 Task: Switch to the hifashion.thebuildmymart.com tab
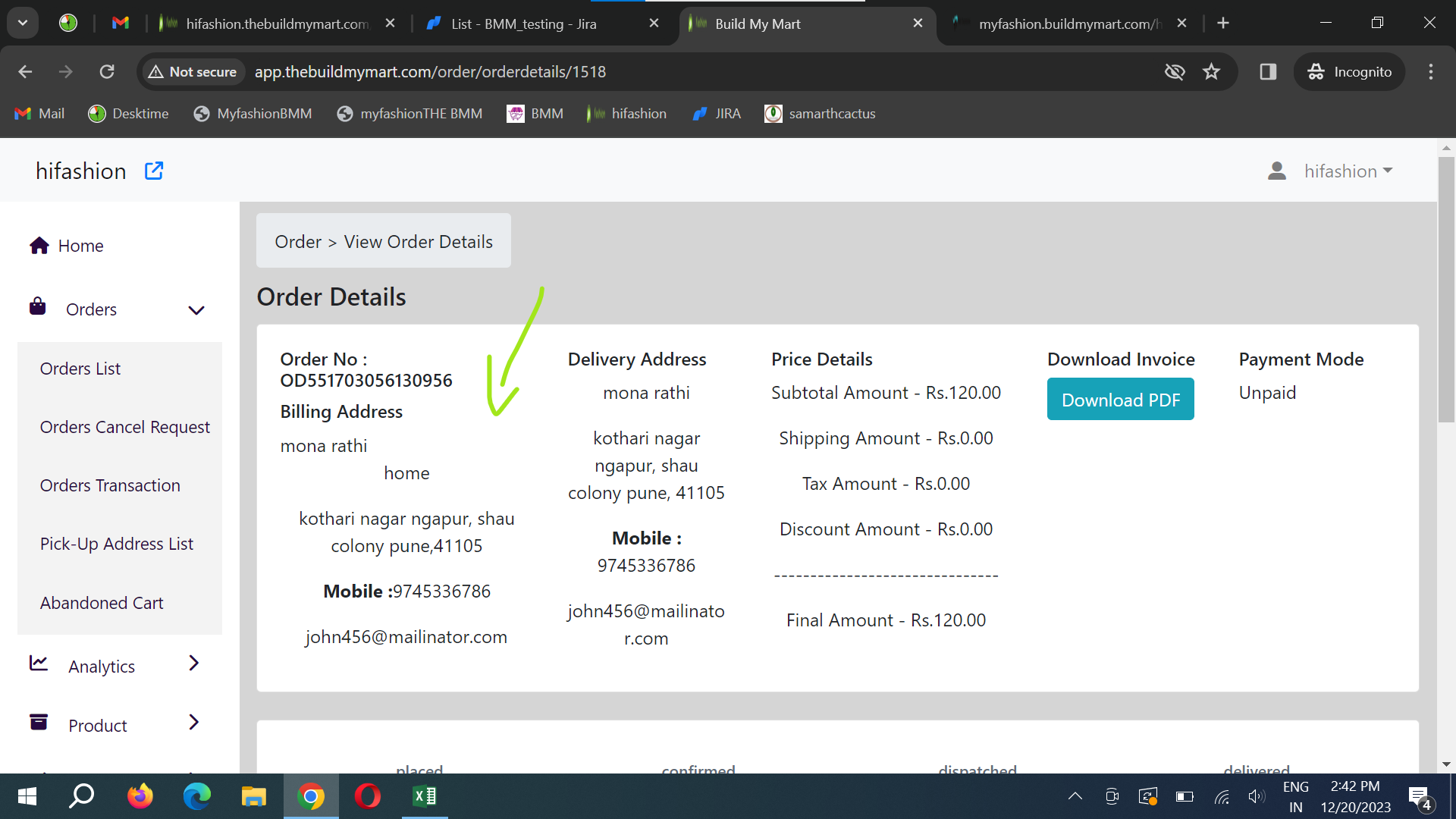(277, 24)
